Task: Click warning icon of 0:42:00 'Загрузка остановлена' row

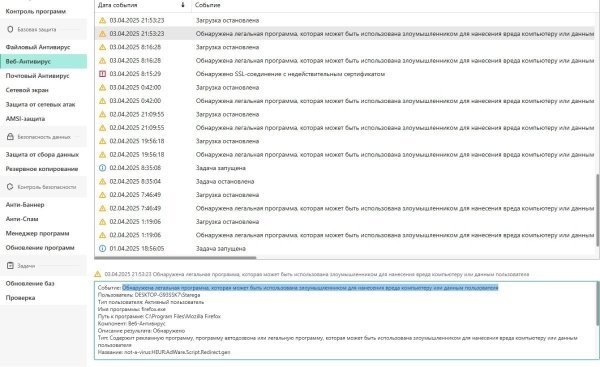Action: (103, 87)
